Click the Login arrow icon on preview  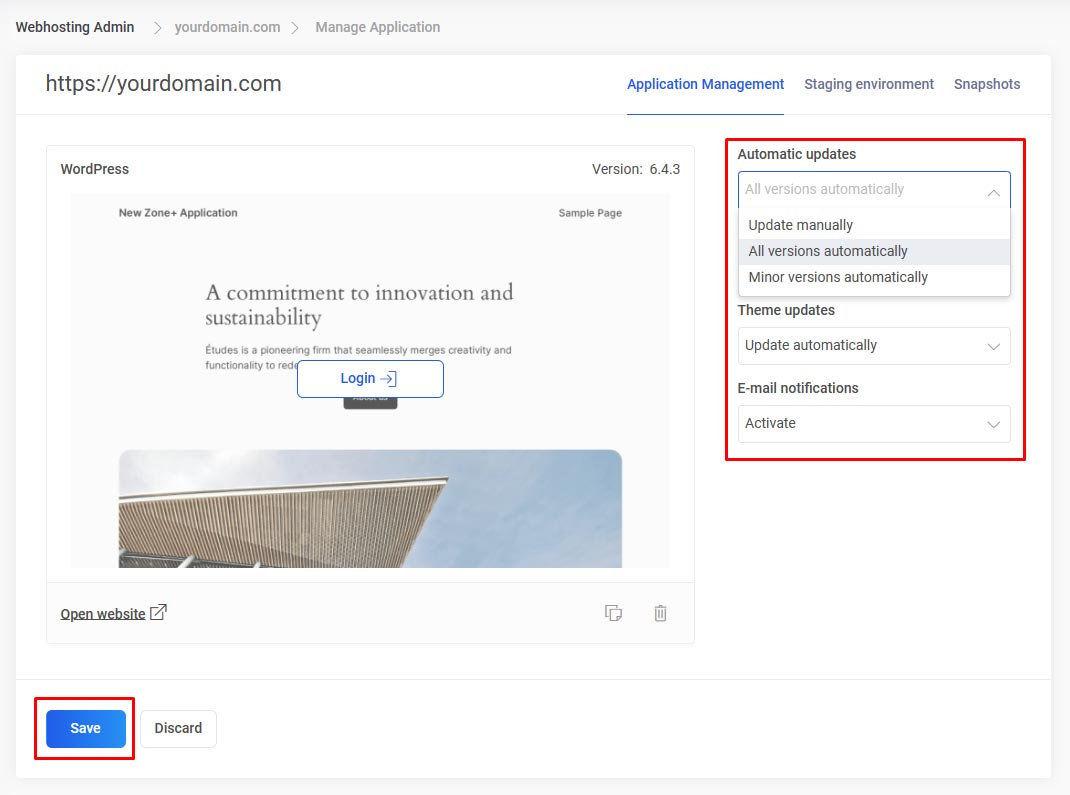coord(389,379)
